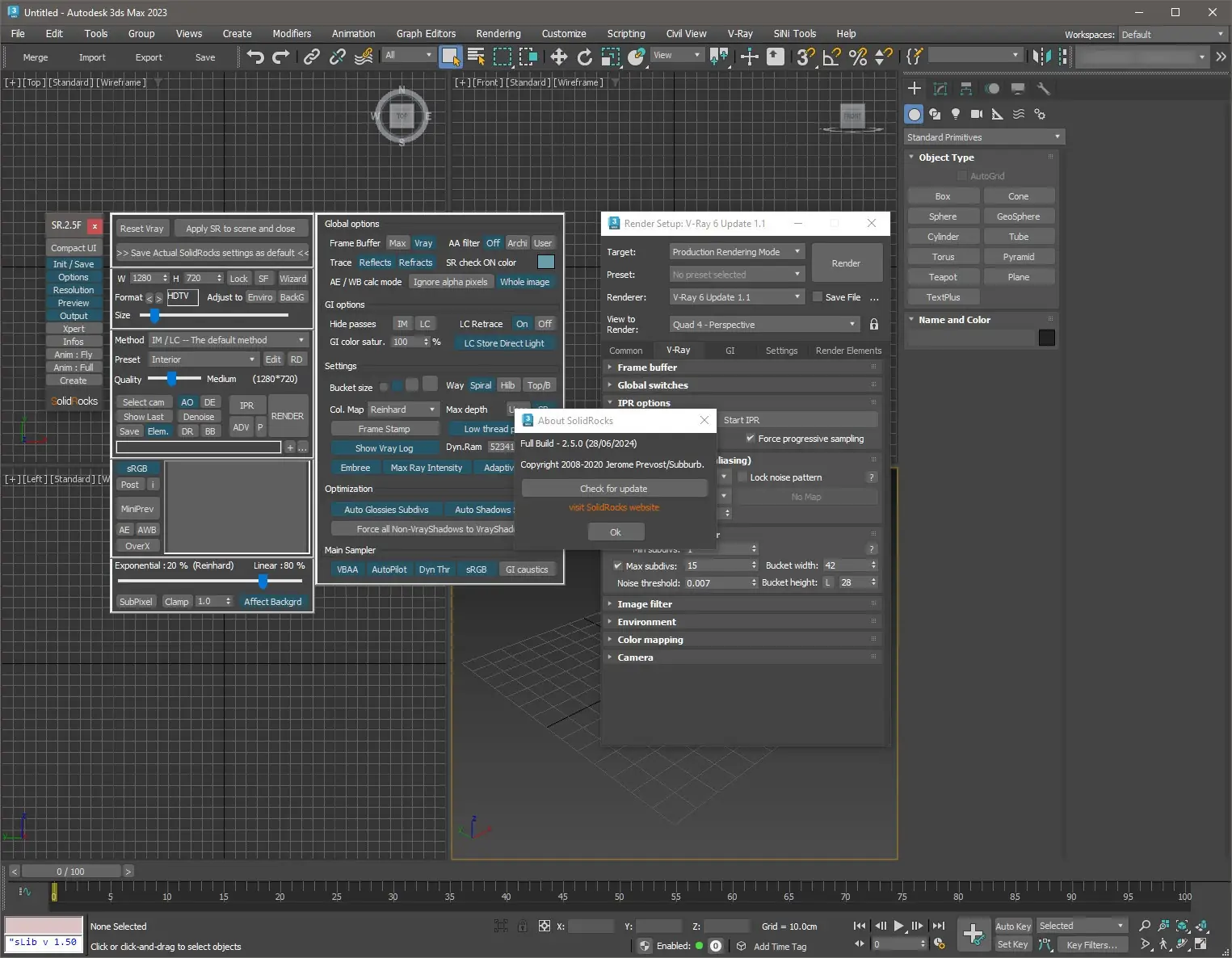Click the Teapot creation button
The image size is (1232, 958).
pyautogui.click(x=942, y=276)
